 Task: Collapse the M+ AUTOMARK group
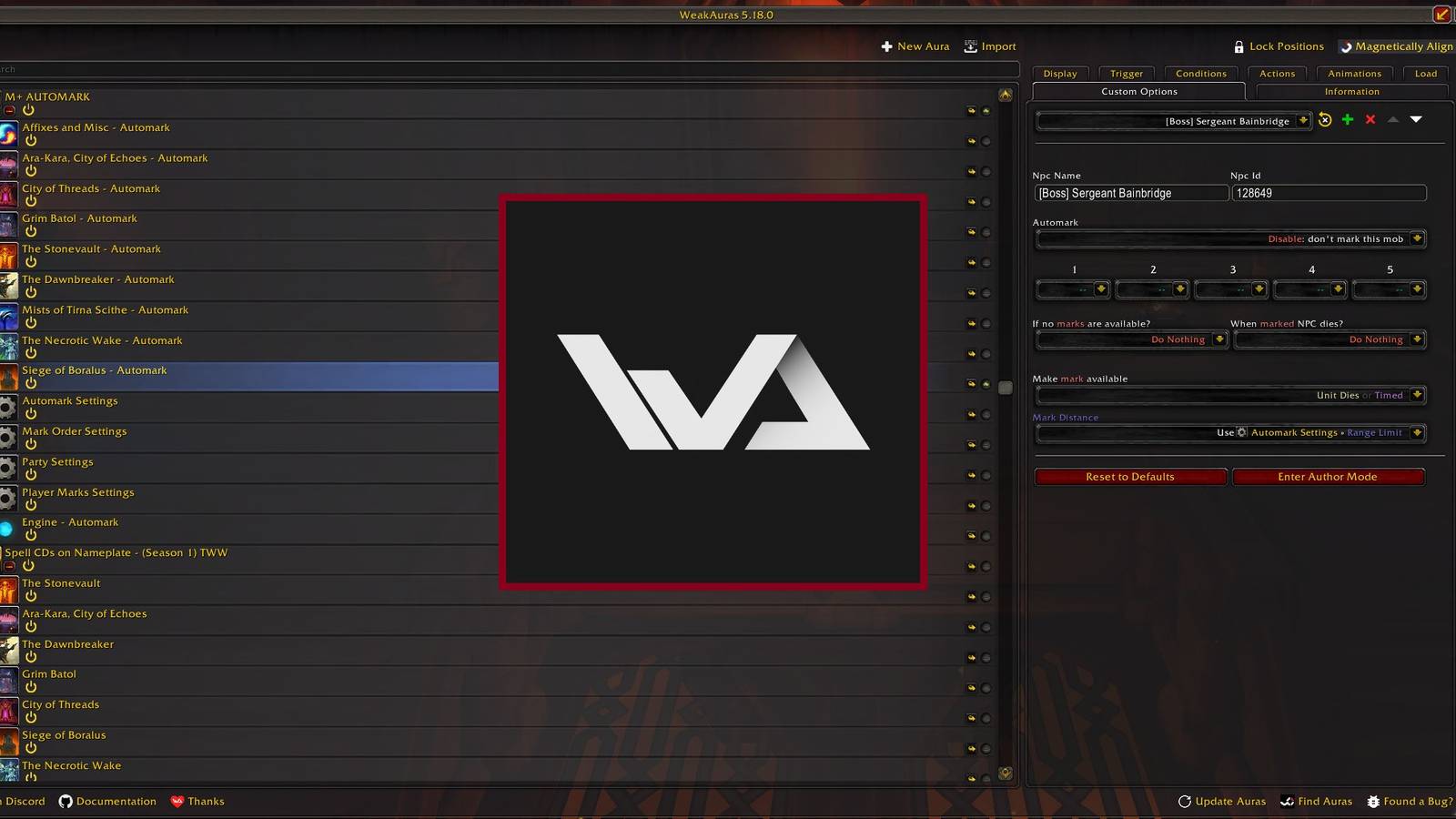tap(10, 110)
